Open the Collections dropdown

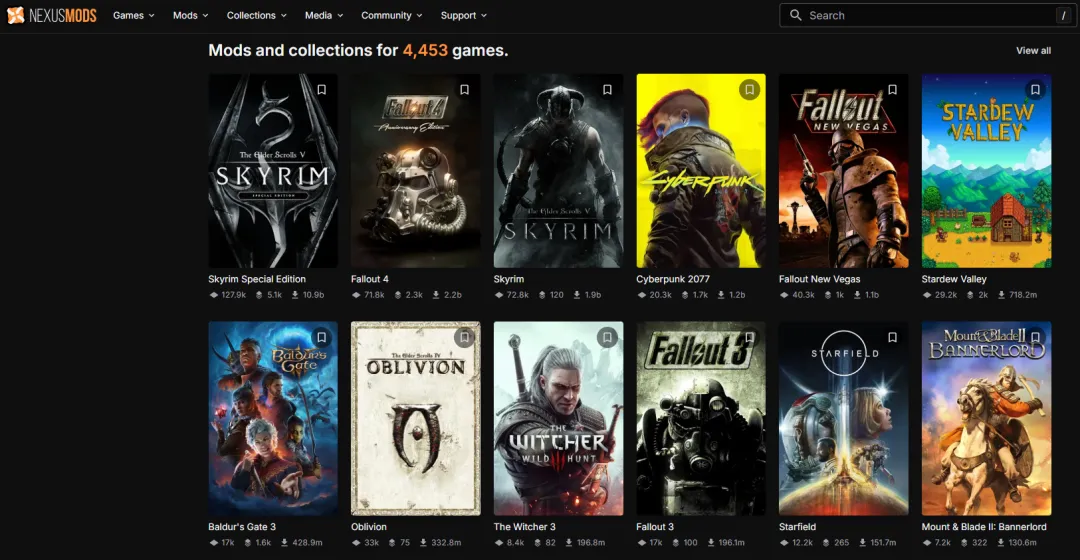tap(256, 15)
